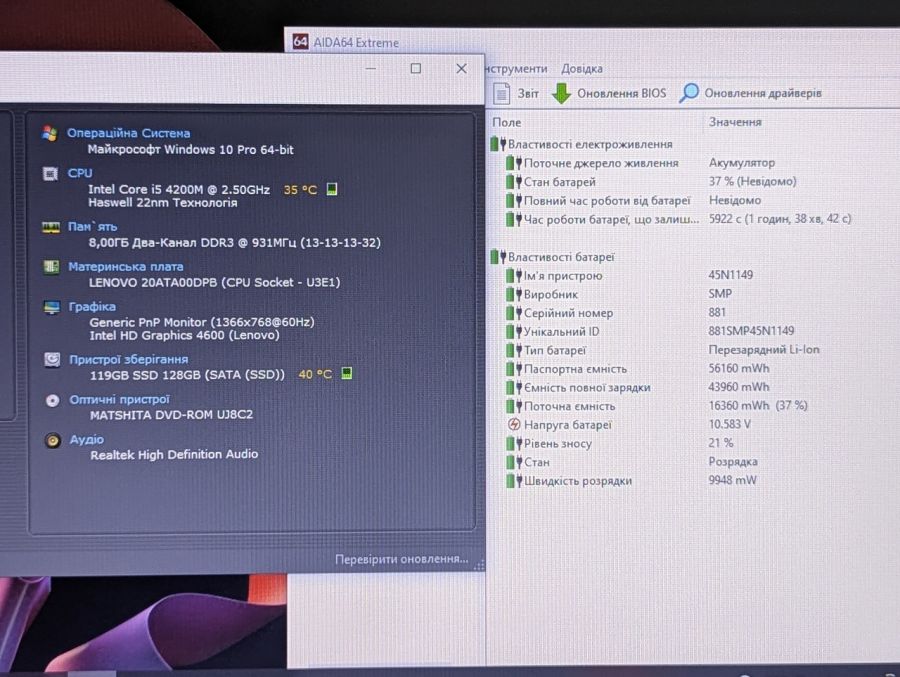The image size is (900, 677).
Task: Select the Розрядка state value
Action: (x=732, y=461)
